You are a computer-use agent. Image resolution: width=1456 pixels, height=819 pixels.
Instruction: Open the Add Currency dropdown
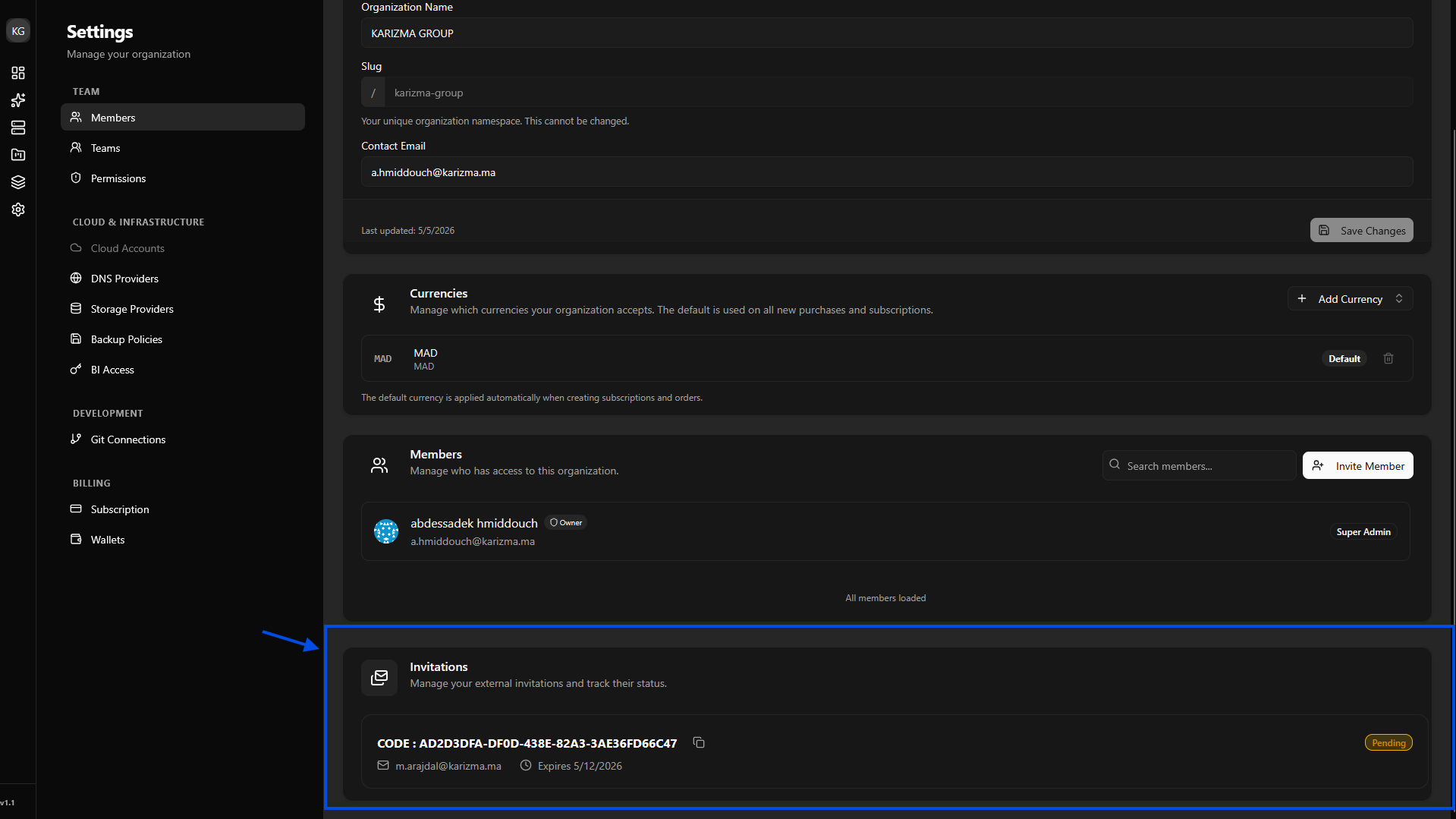1350,299
